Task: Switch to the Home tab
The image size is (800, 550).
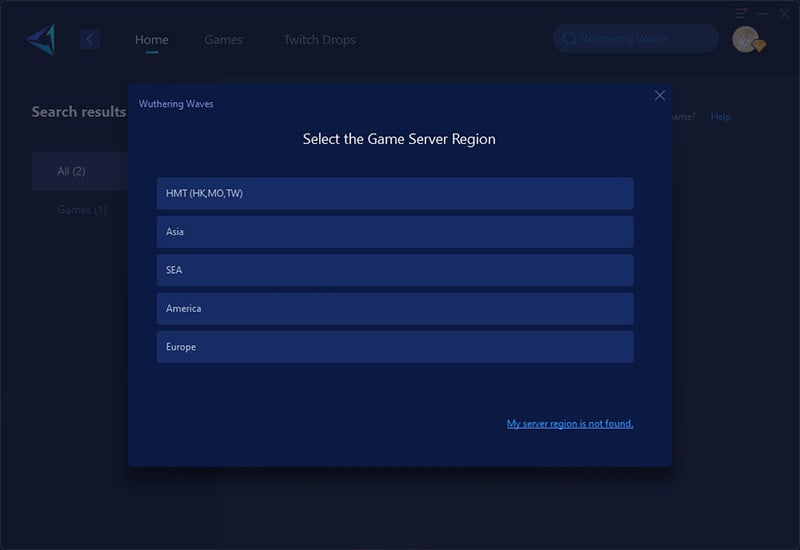Action: point(152,40)
